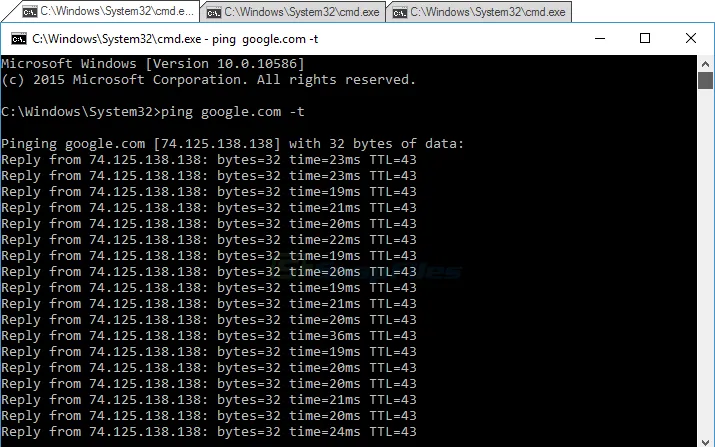Click the '(c) 2015 Microsoft Corporation' line
Screen dimensions: 715x447
coord(208,80)
